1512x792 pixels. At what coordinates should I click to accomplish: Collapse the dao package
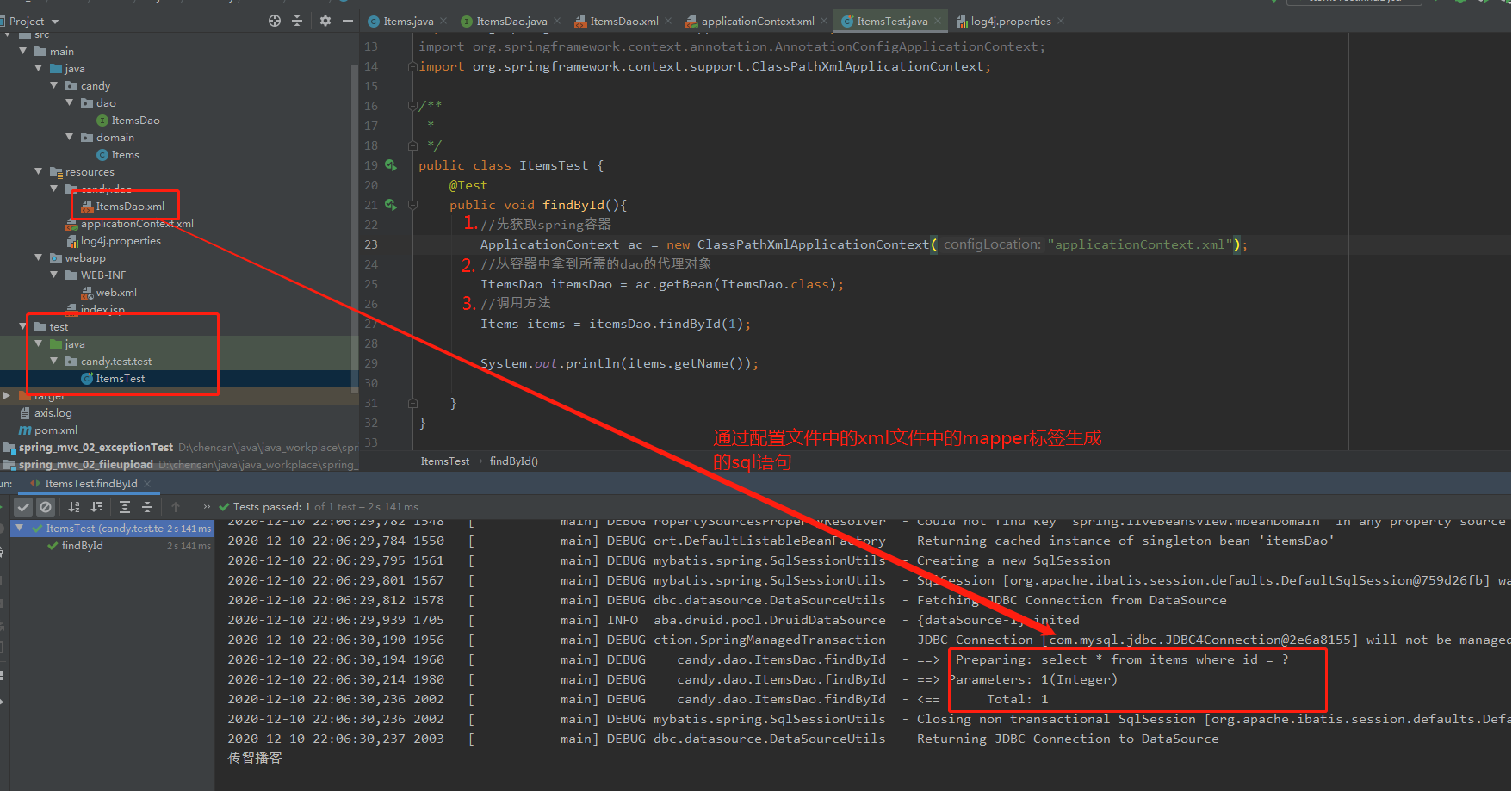click(x=70, y=103)
